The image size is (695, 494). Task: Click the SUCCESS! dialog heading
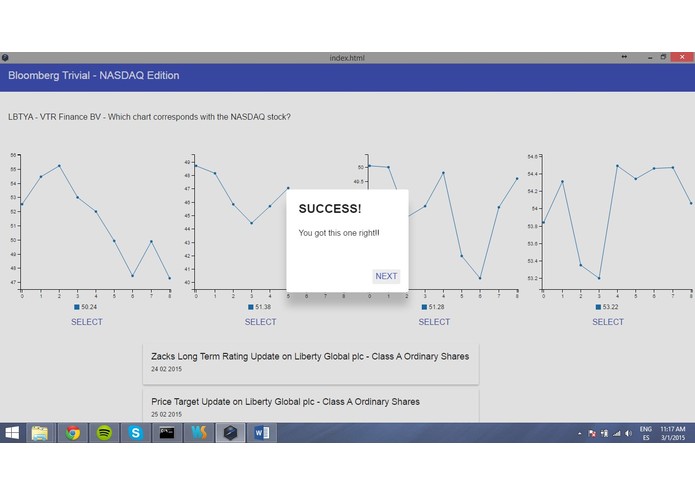click(x=330, y=209)
